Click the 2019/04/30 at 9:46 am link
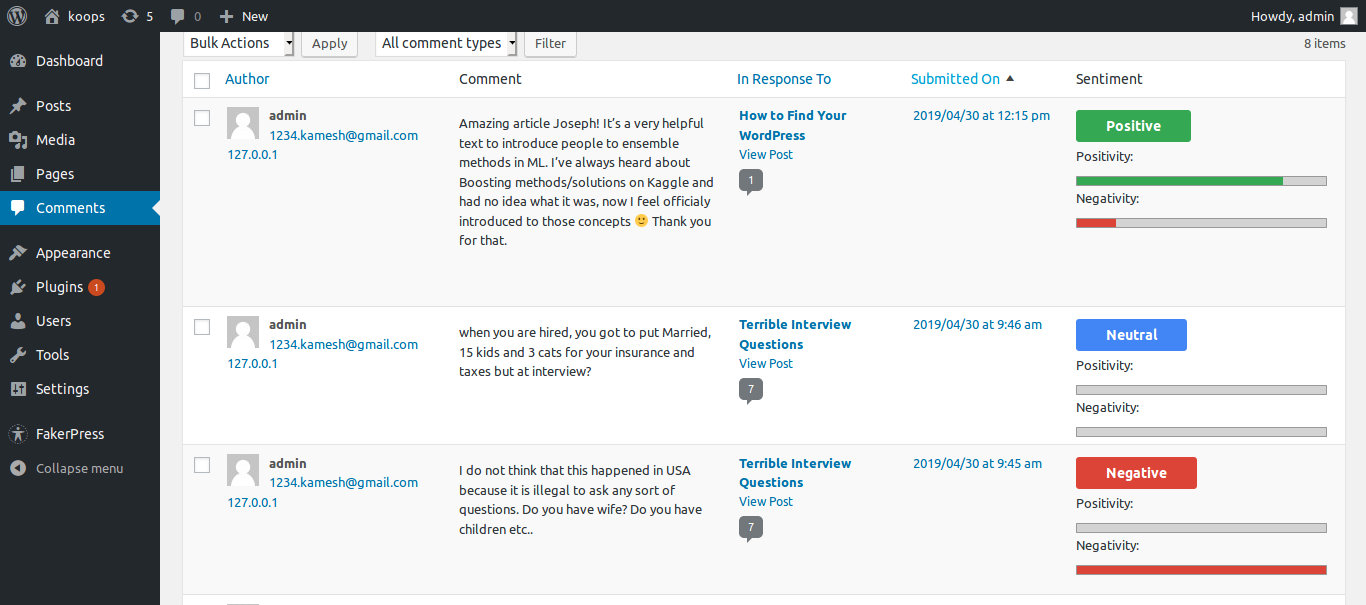Screen dimensions: 1366x605 977,324
